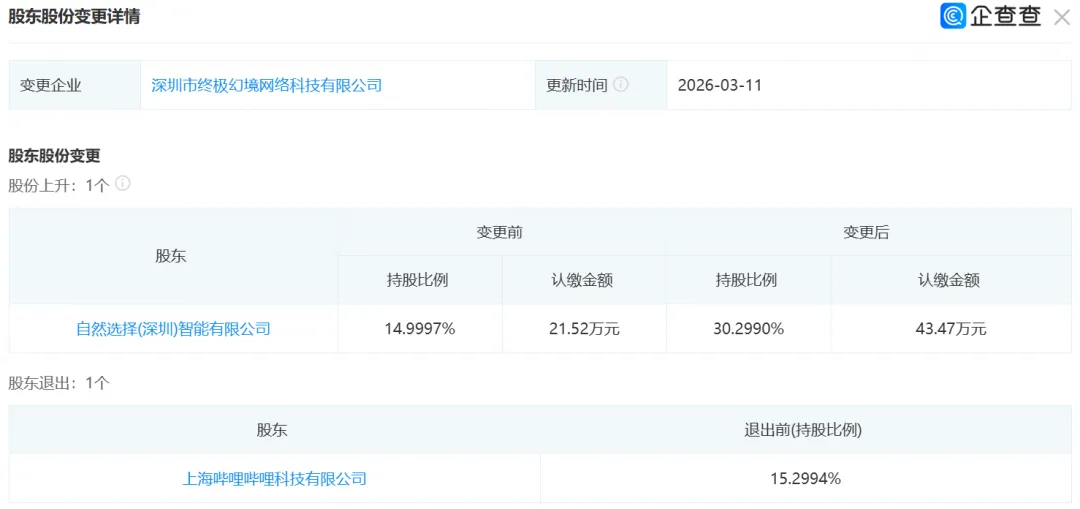1080x509 pixels.
Task: Open the info icon next to 更新时间
Action: pyautogui.click(x=621, y=85)
